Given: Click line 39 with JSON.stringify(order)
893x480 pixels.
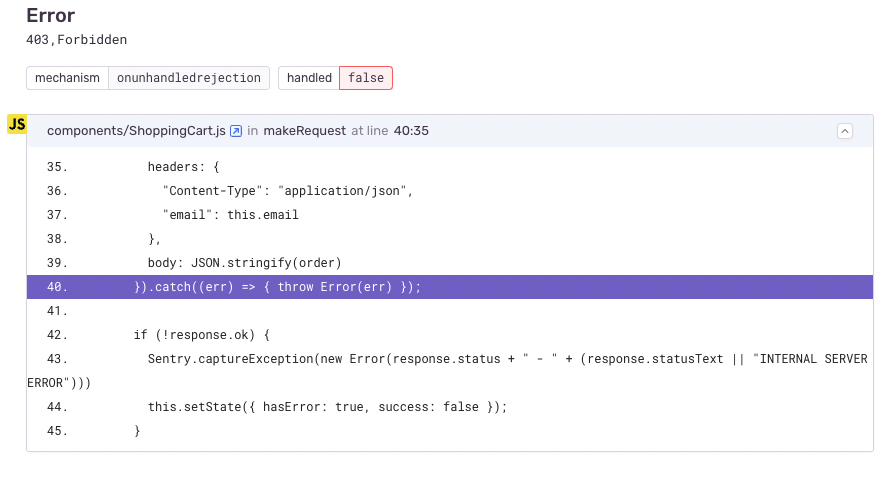Looking at the screenshot, I should pyautogui.click(x=244, y=263).
